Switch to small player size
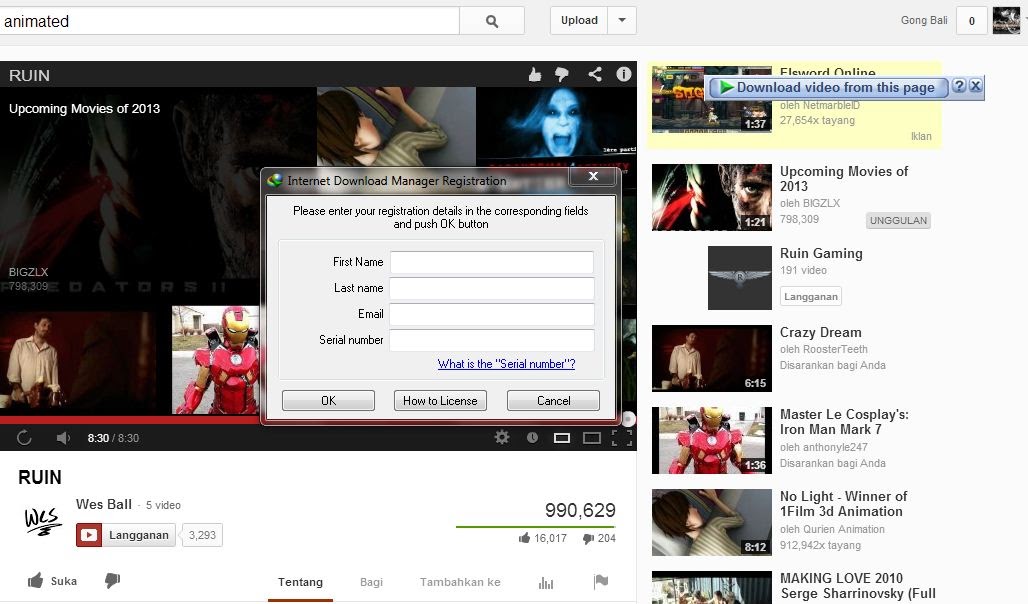The width and height of the screenshot is (1028, 604). click(562, 437)
